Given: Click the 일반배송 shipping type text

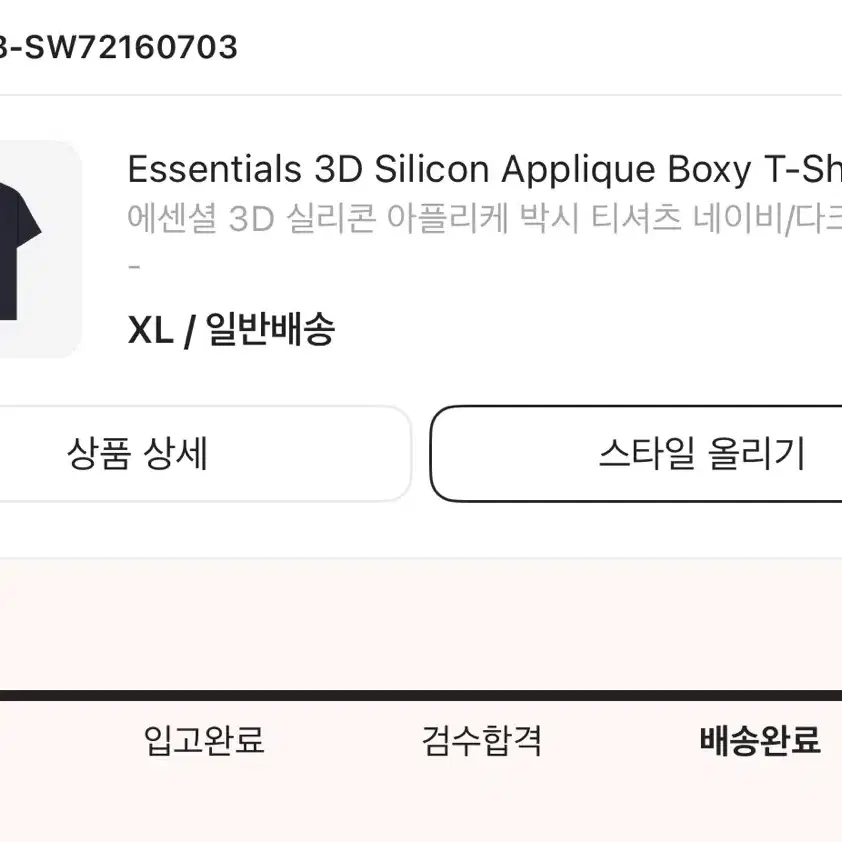Looking at the screenshot, I should click(x=271, y=329).
